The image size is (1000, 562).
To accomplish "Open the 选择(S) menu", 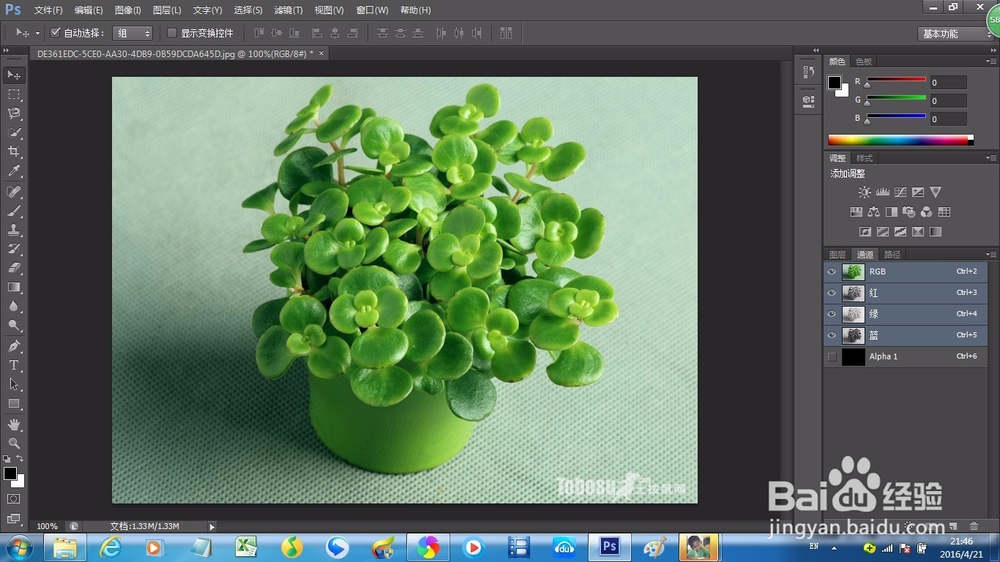I will (247, 10).
